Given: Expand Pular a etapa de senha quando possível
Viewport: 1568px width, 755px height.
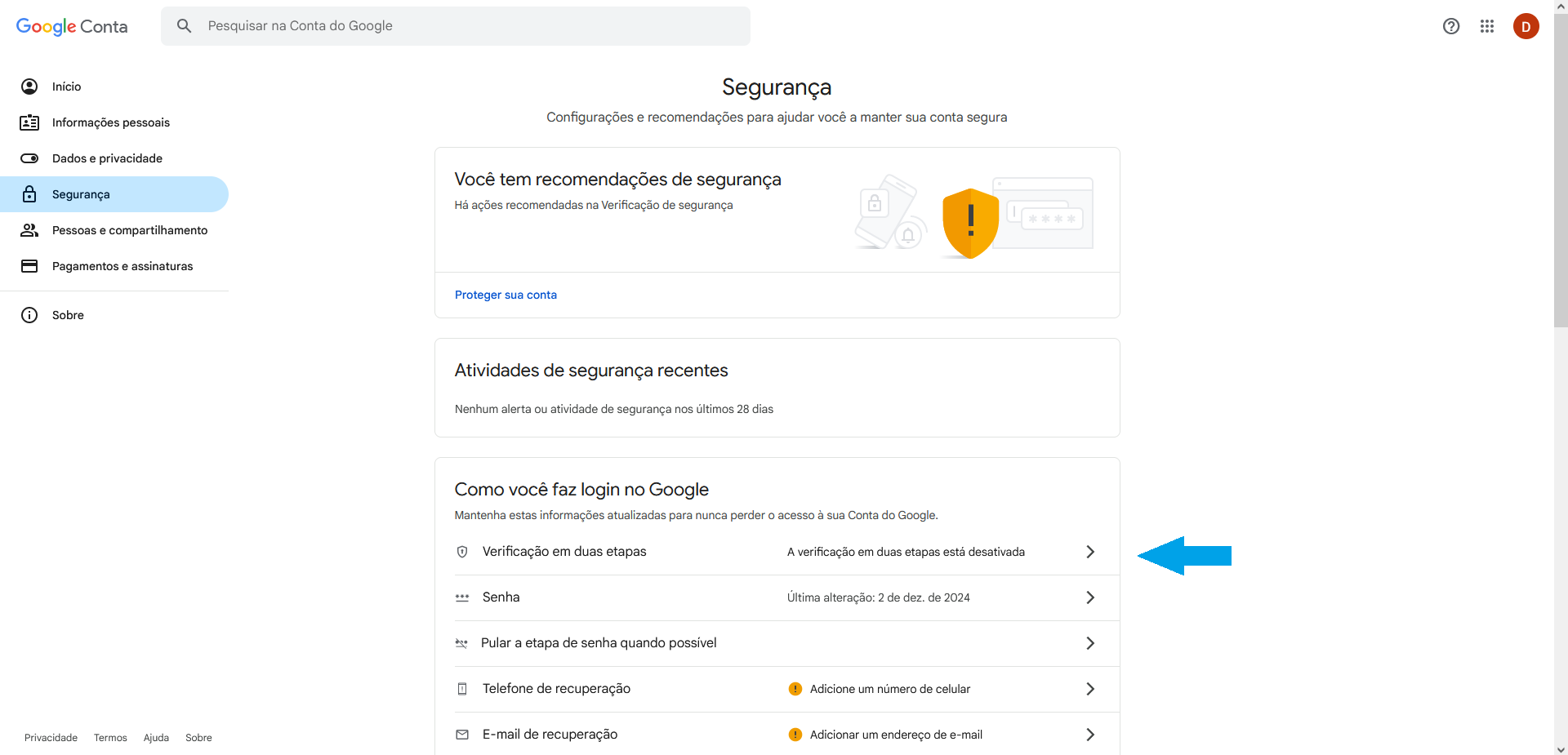Looking at the screenshot, I should pos(1089,643).
